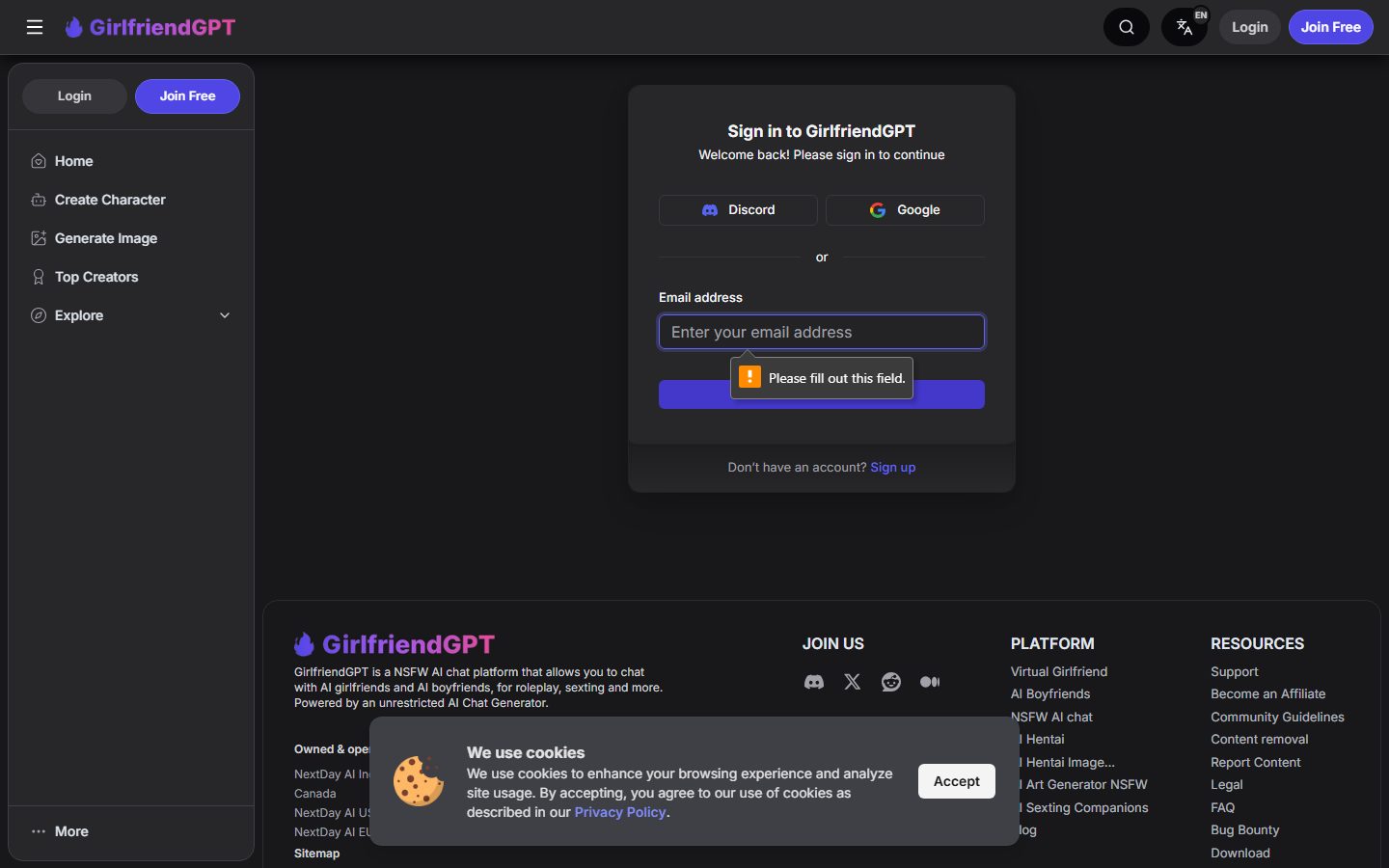The width and height of the screenshot is (1389, 868).
Task: Open the hamburger menu icon
Action: tap(35, 27)
